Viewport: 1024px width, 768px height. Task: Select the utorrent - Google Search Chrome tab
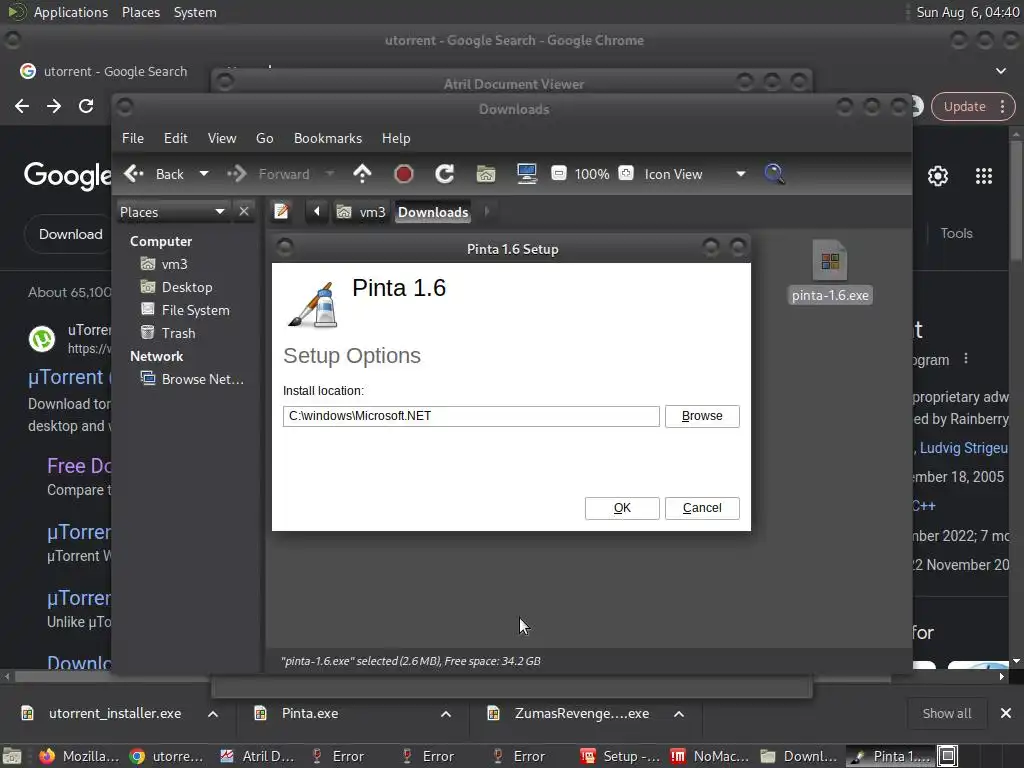[x=104, y=71]
